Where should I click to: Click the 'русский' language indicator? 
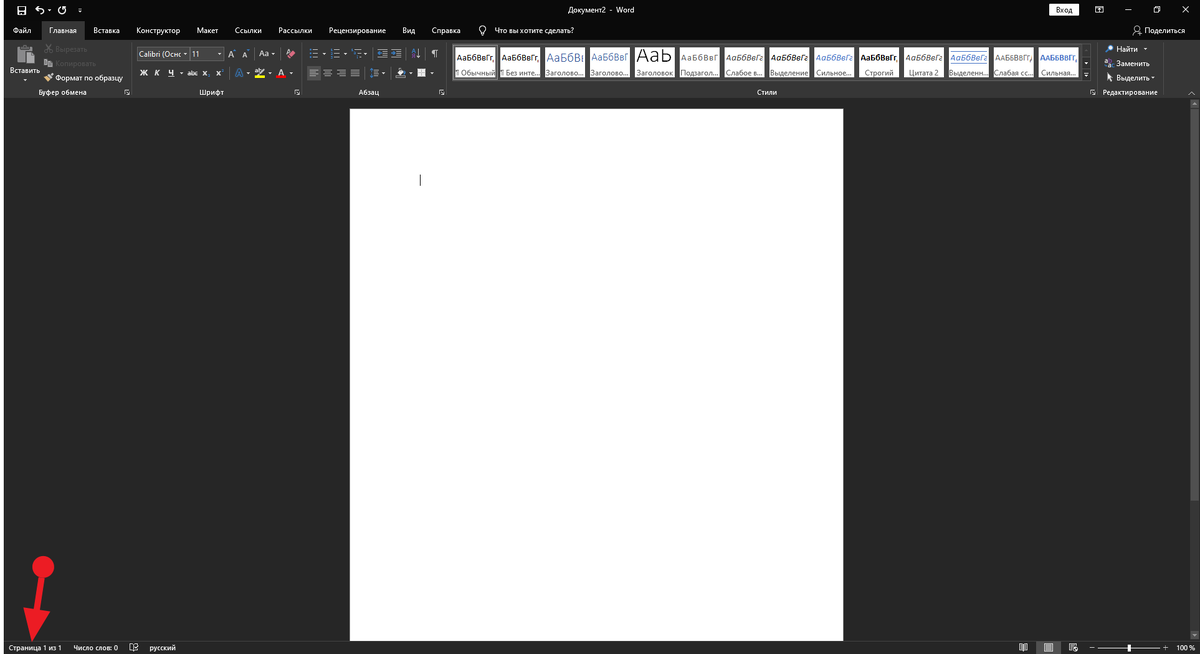(x=162, y=648)
